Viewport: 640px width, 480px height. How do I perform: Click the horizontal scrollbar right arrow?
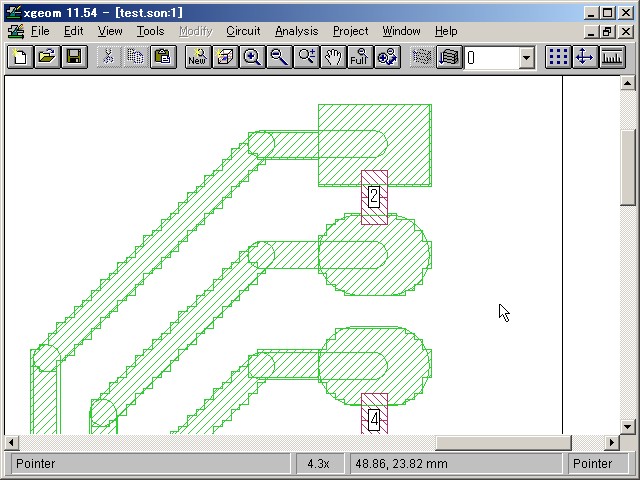(611, 442)
